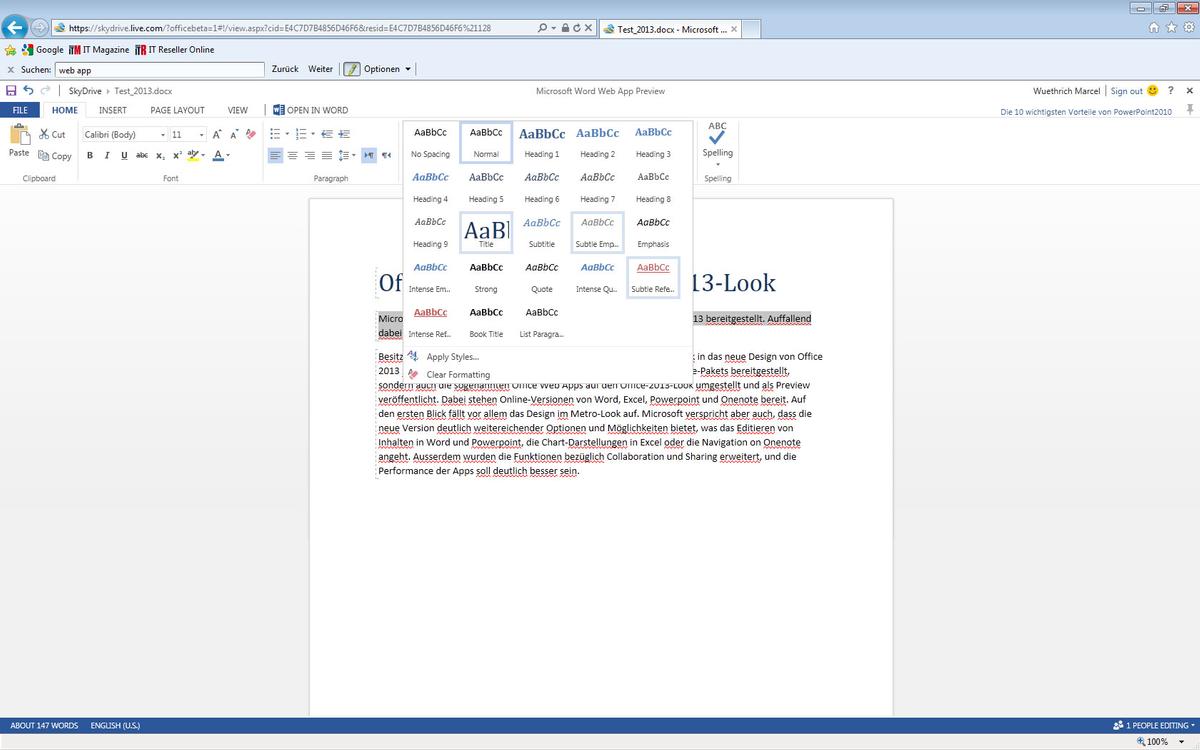Toggle strikethrough formatting

142,155
